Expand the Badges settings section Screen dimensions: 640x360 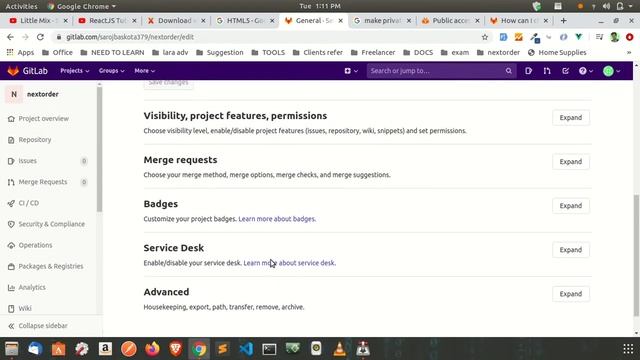pyautogui.click(x=571, y=206)
